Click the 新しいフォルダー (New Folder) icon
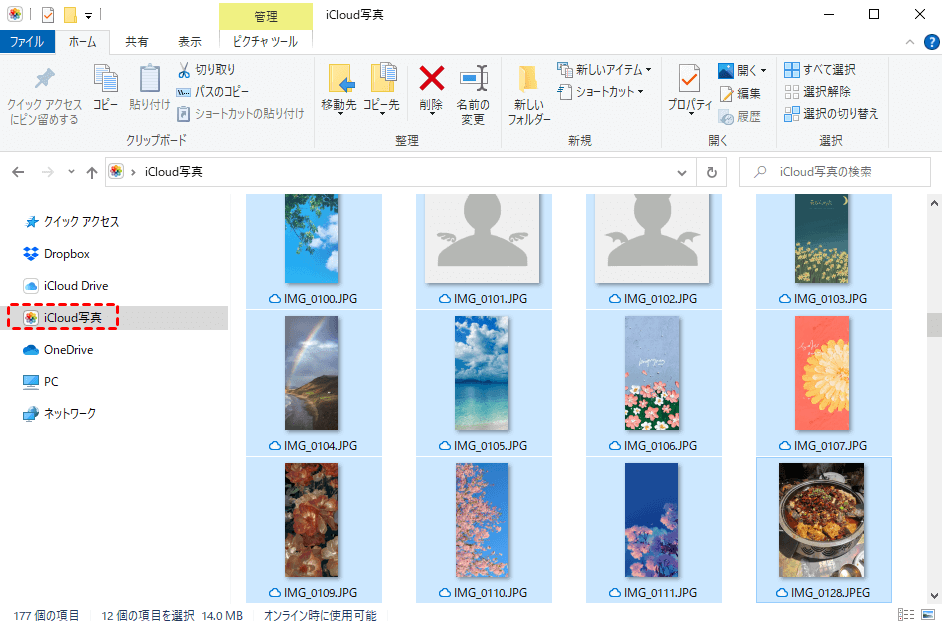Image resolution: width=942 pixels, height=626 pixels. pos(528,80)
